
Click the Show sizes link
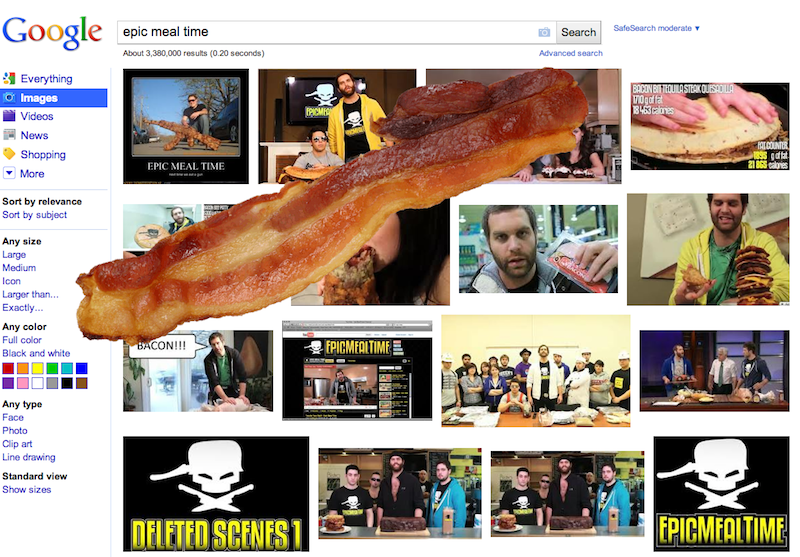(x=26, y=490)
